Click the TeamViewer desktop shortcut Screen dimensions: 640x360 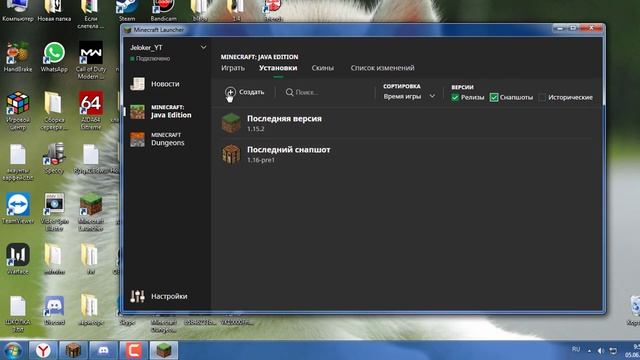pos(18,209)
